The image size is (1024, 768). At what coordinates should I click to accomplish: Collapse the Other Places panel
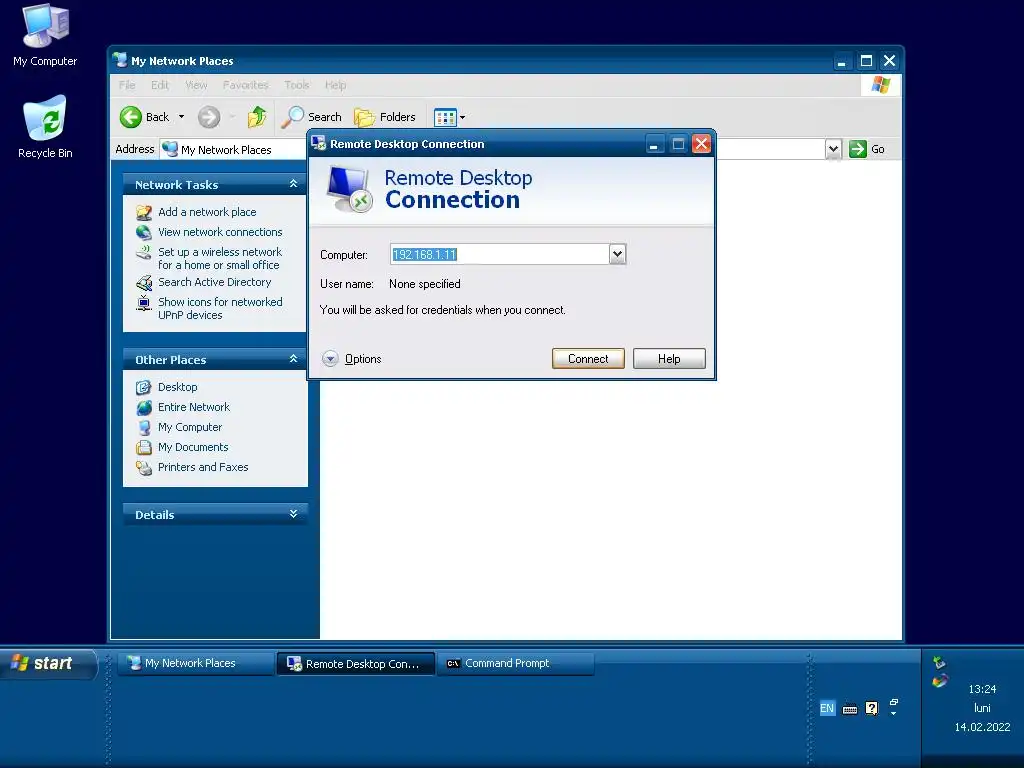[293, 359]
